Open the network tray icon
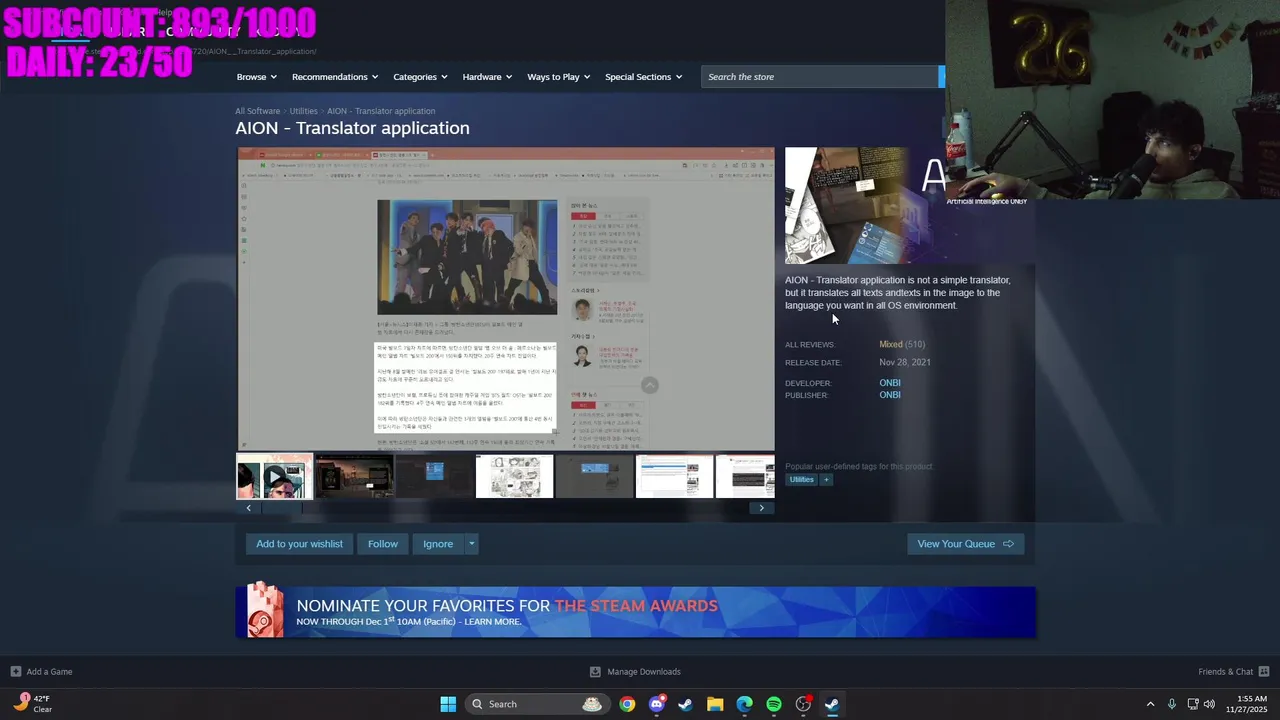Screen dimensions: 1280x720 point(1192,704)
